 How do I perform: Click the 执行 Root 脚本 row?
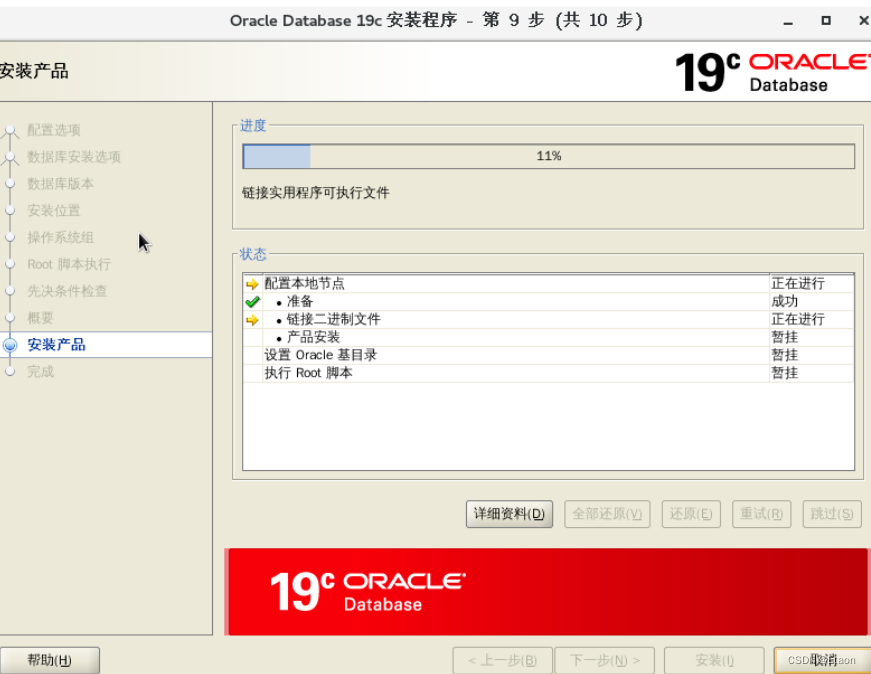548,372
